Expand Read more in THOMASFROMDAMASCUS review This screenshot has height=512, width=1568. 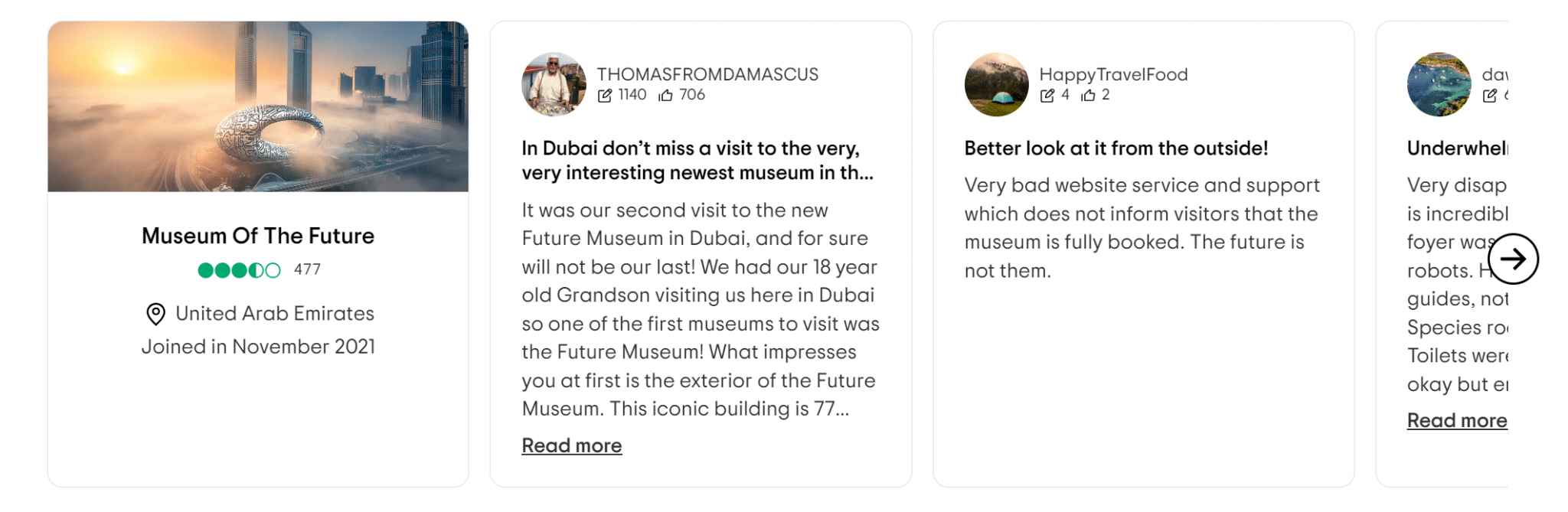coord(571,445)
